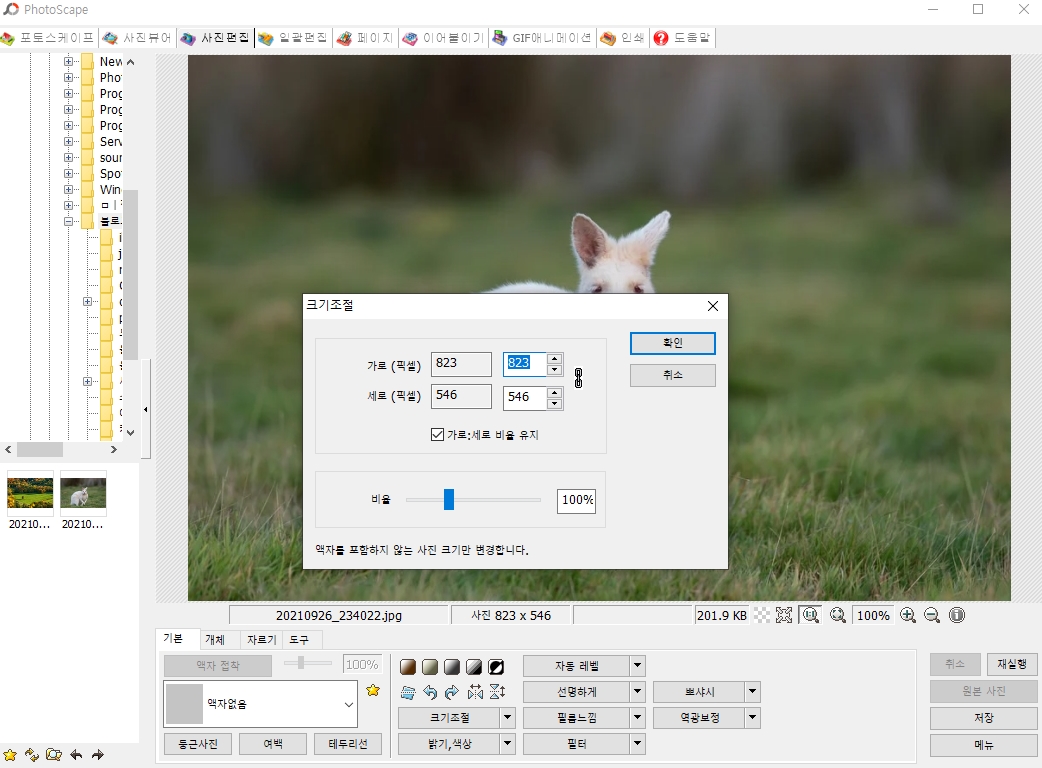Open the 액자없음 frame combo box
The width and height of the screenshot is (1042, 768).
tap(260, 704)
